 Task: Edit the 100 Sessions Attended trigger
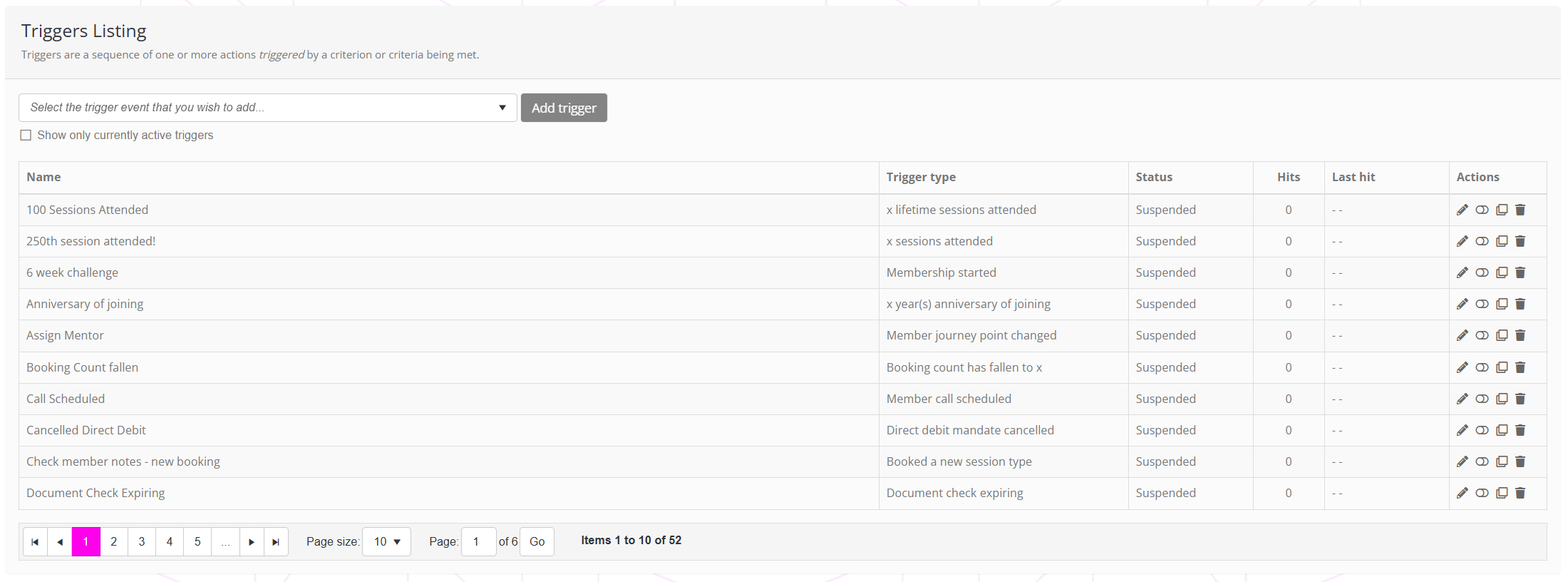click(1462, 210)
